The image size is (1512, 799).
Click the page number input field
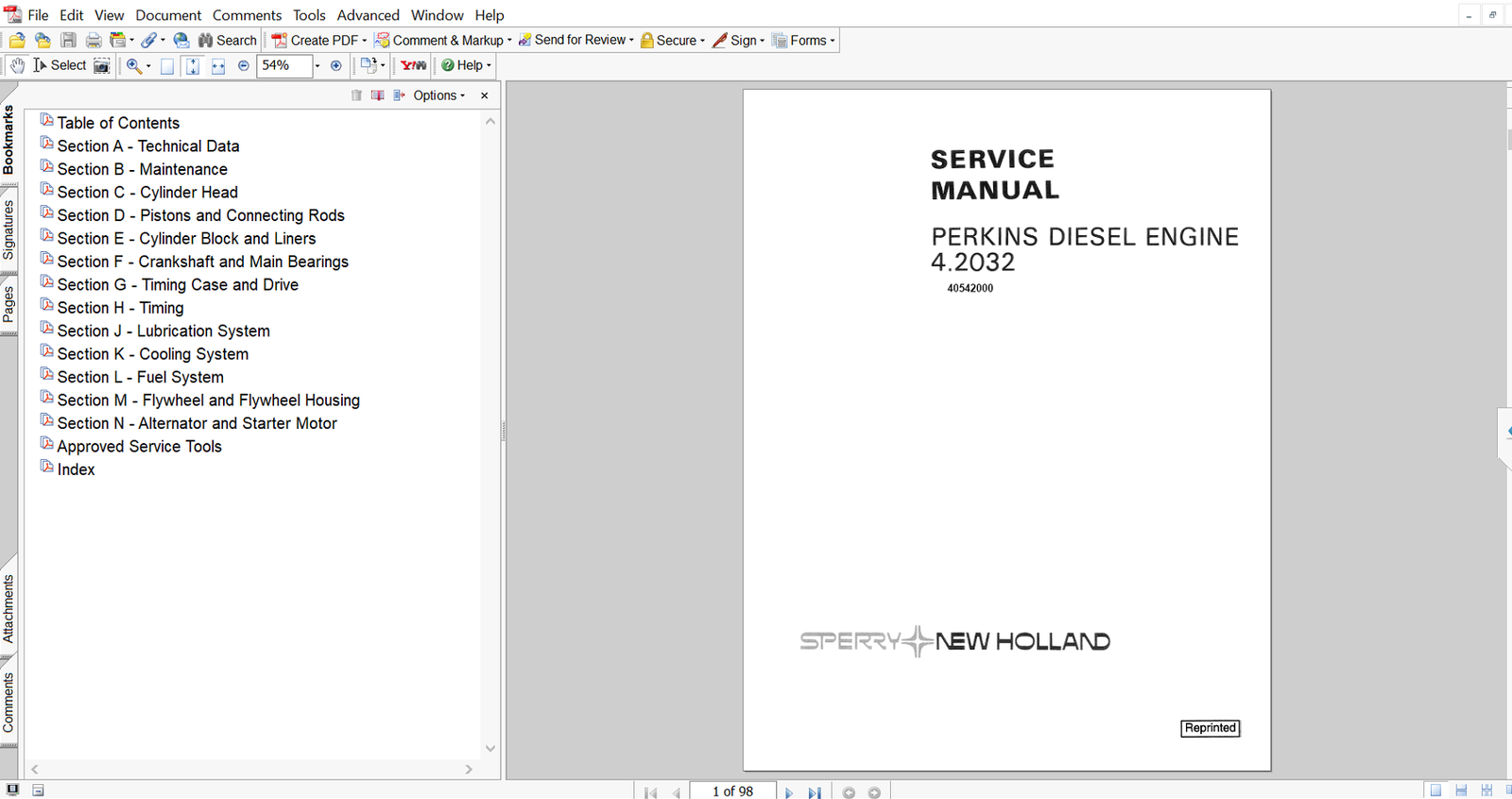tap(732, 791)
